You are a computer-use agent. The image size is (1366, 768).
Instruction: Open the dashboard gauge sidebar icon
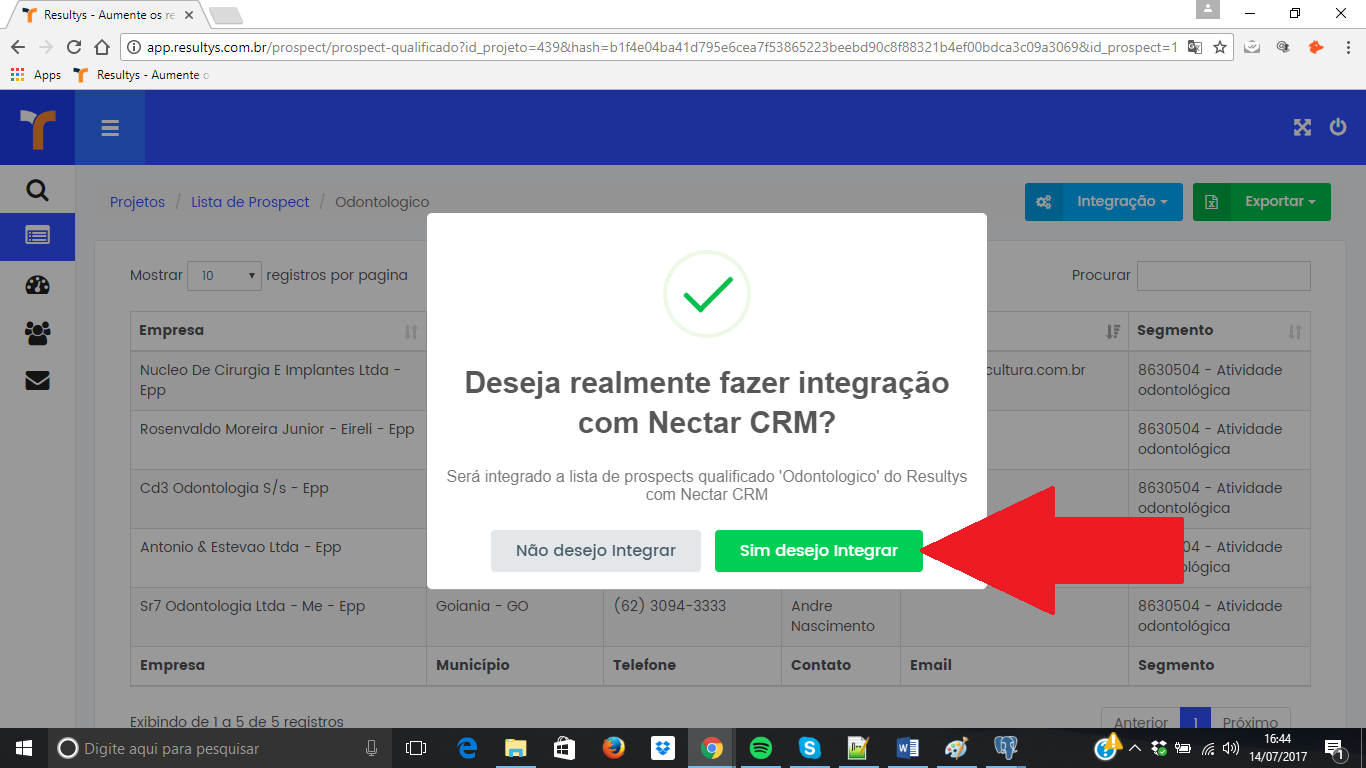[37, 285]
